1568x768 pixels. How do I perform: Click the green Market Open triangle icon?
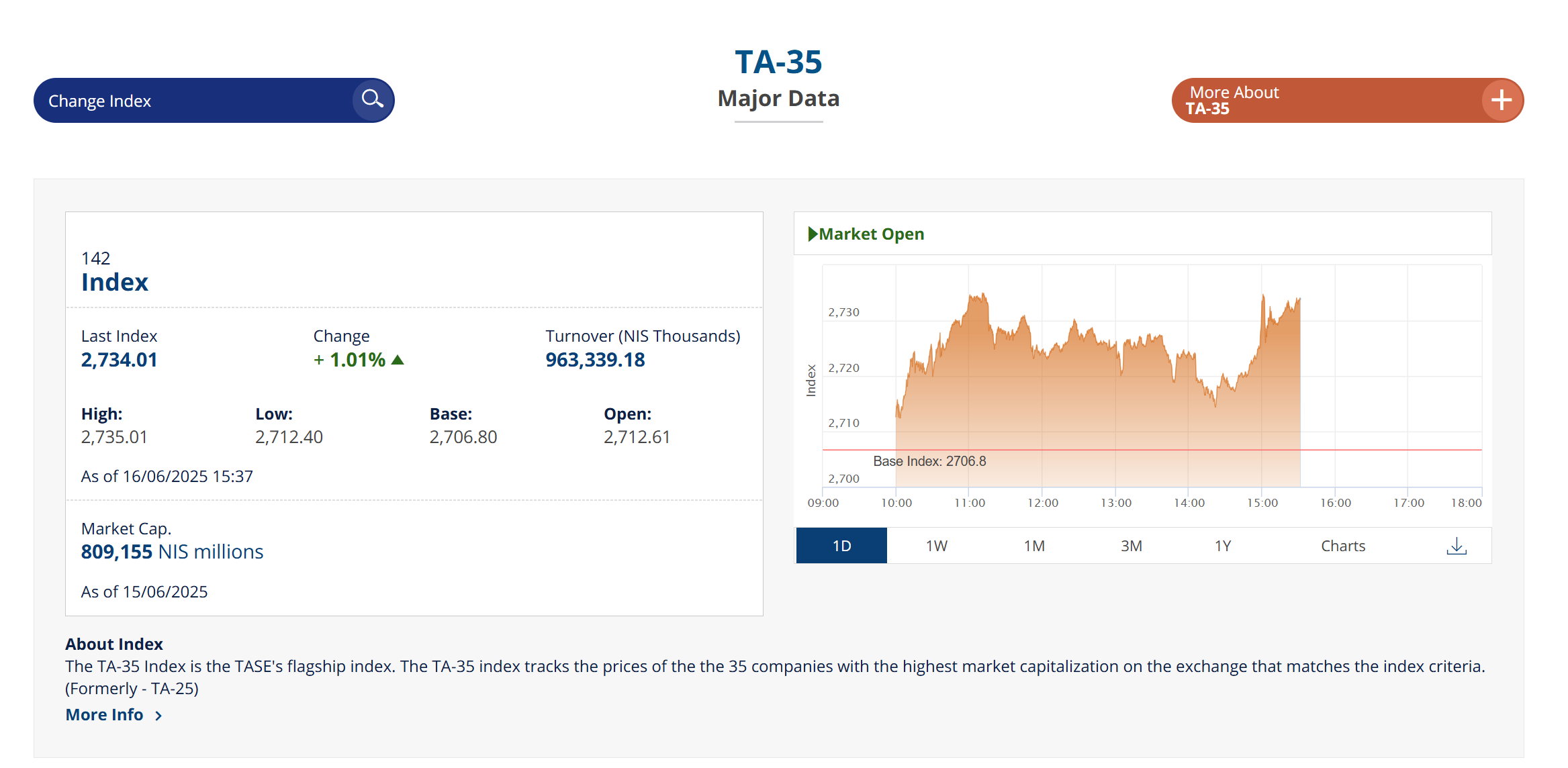(813, 234)
